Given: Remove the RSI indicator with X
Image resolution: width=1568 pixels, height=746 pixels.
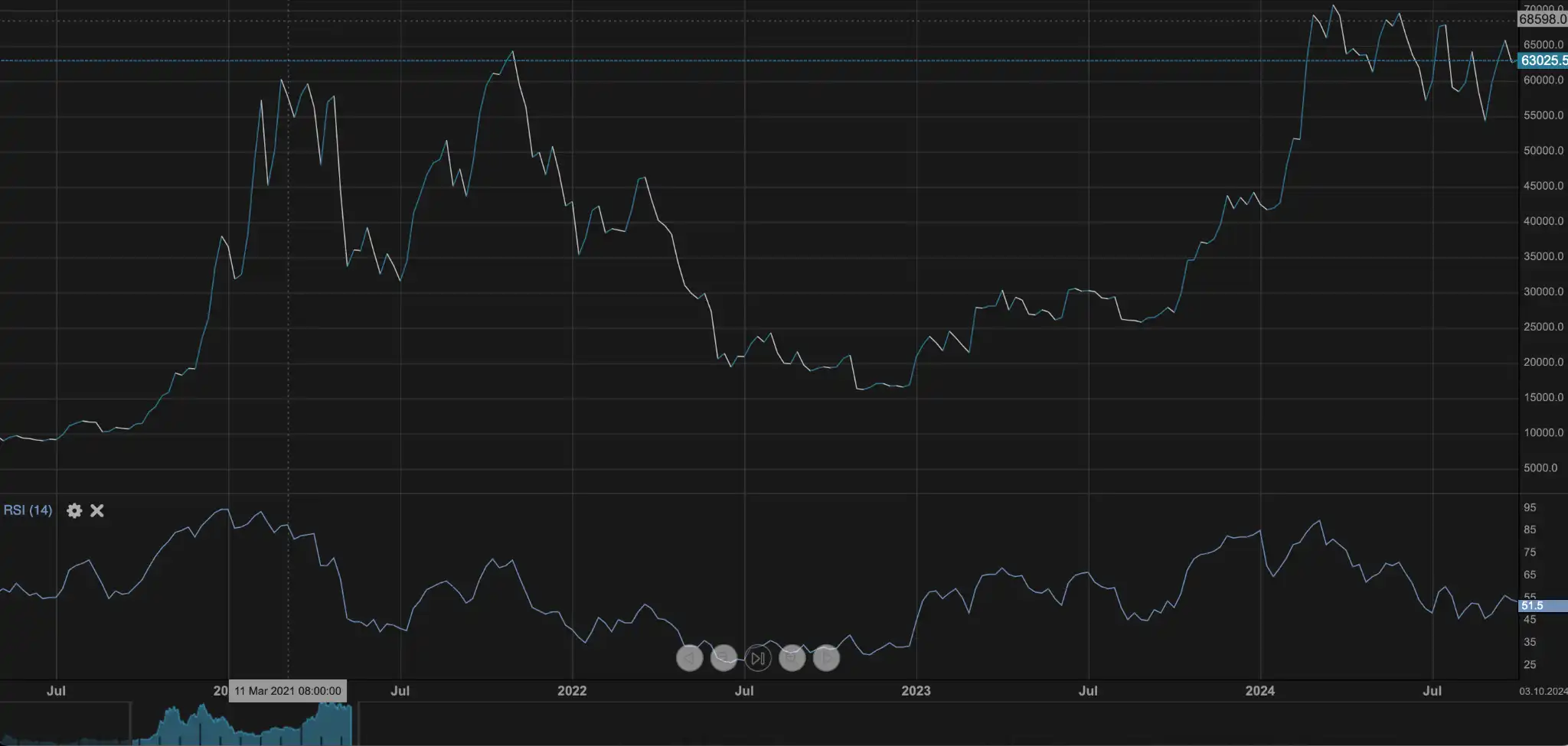Looking at the screenshot, I should click(97, 510).
